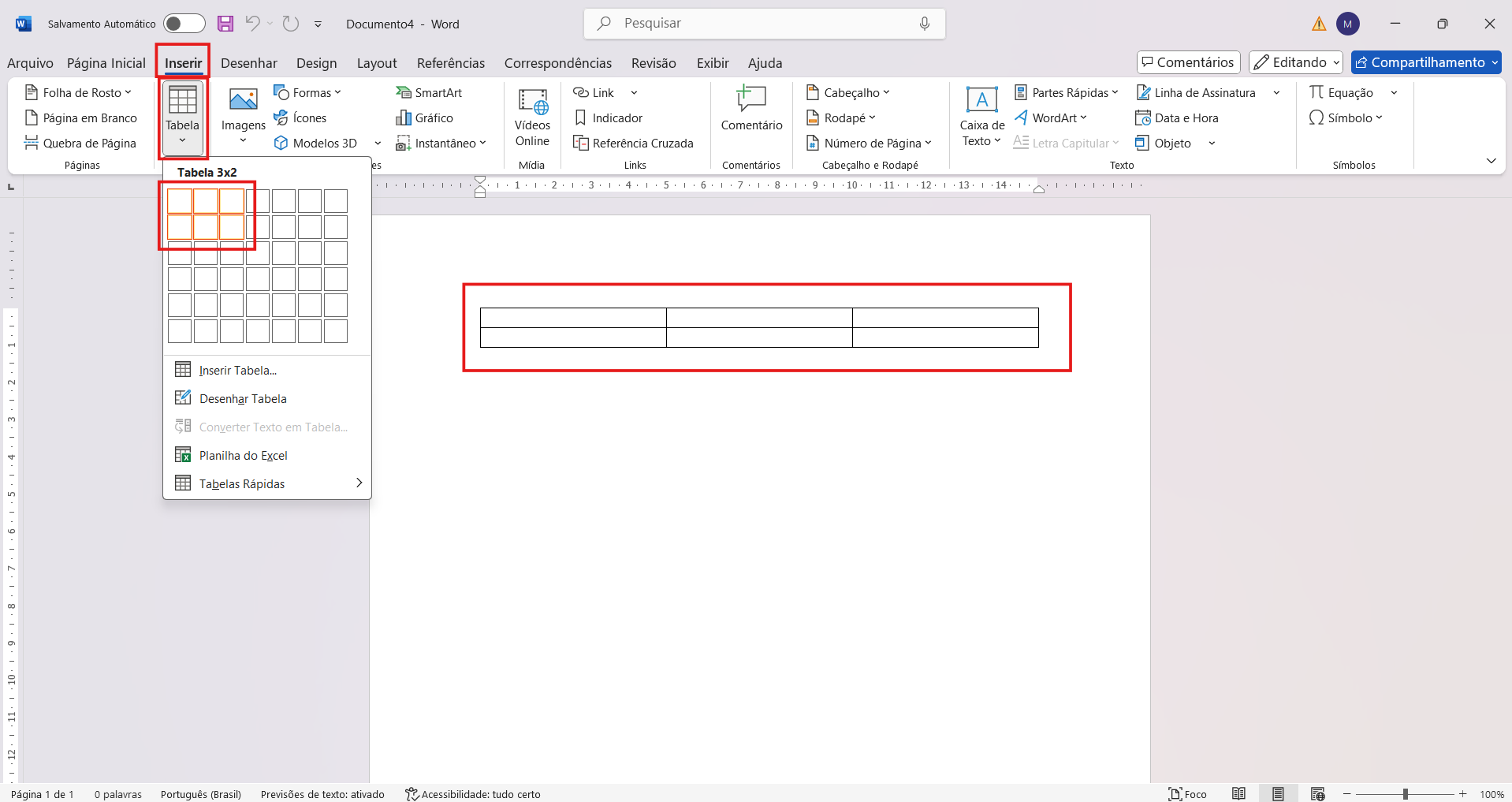Open the Quick Access Toolbar customize arrow
The image size is (1512, 802).
318,24
